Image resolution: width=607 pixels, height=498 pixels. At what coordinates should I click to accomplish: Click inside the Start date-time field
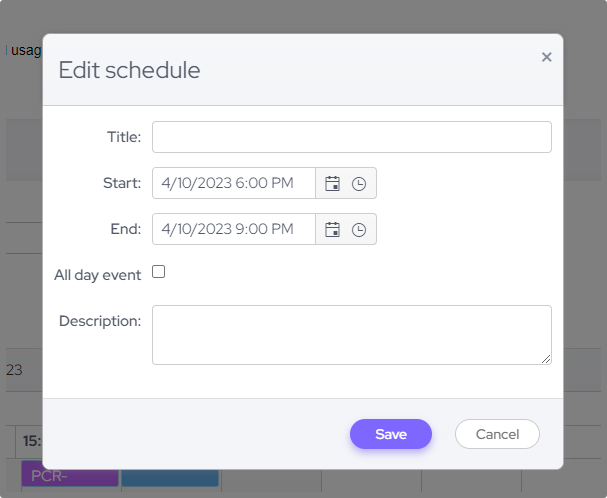pos(234,184)
